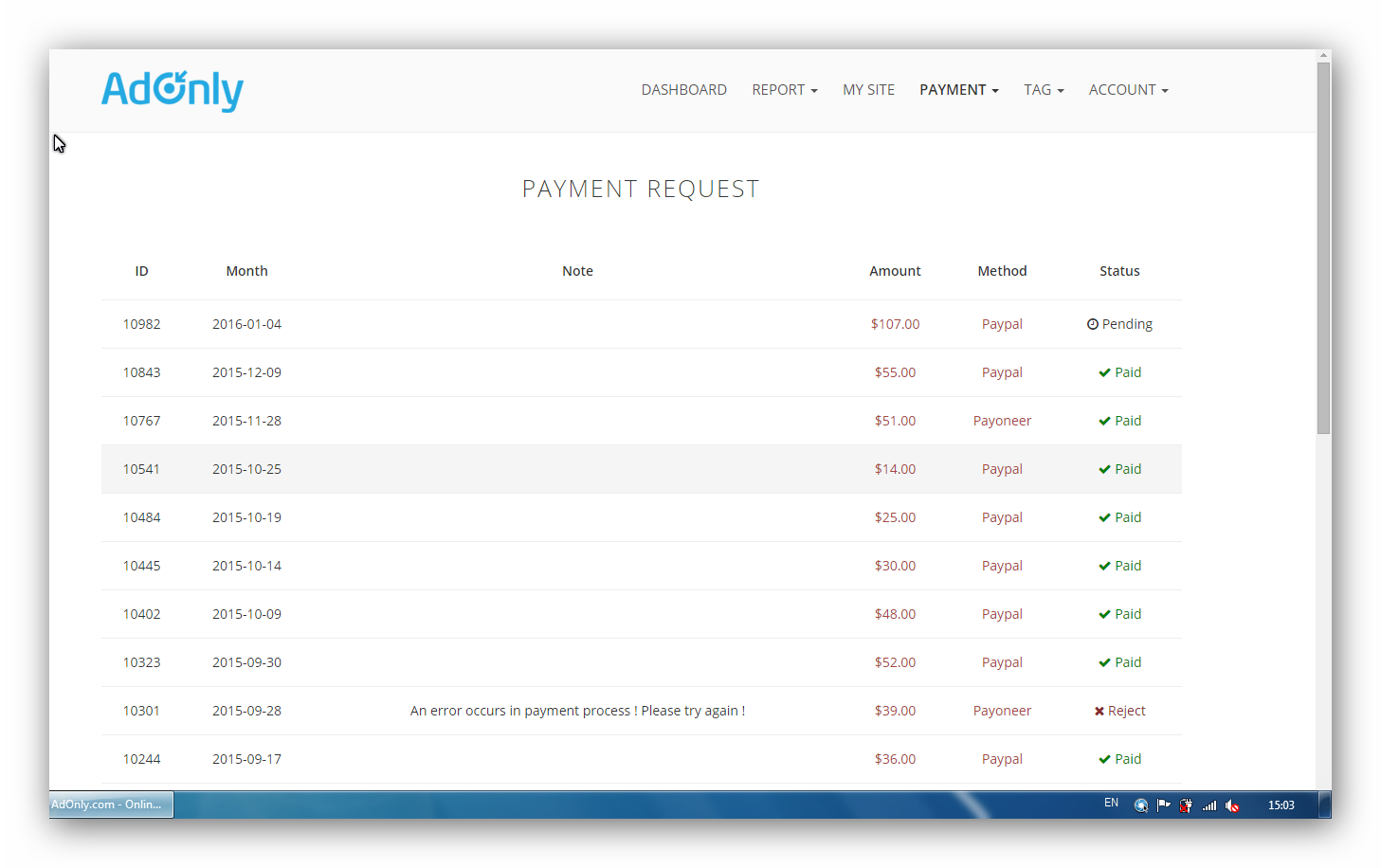
Task: Open the MY SITE page
Action: (x=869, y=90)
